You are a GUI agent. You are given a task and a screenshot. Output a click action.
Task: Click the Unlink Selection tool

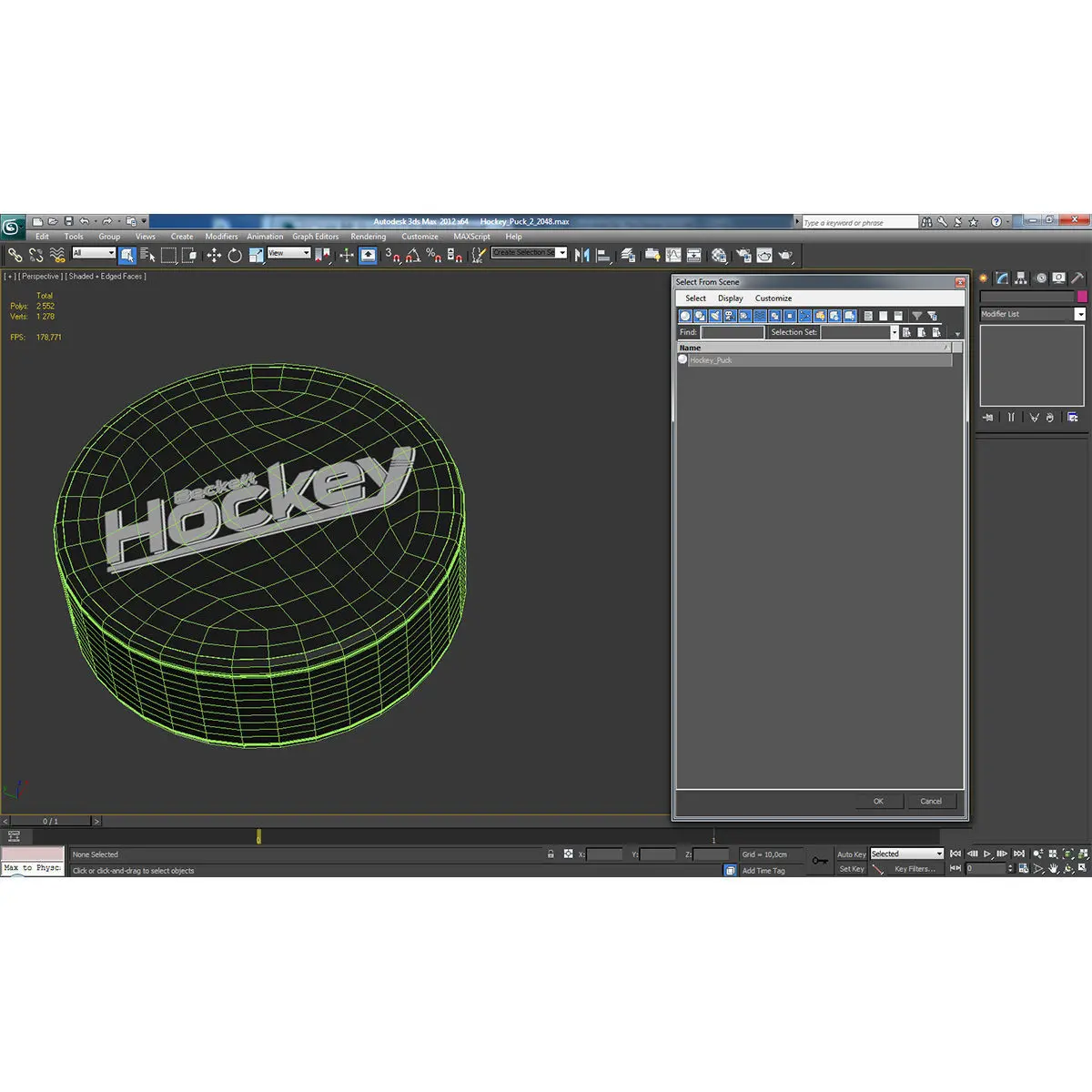36,256
